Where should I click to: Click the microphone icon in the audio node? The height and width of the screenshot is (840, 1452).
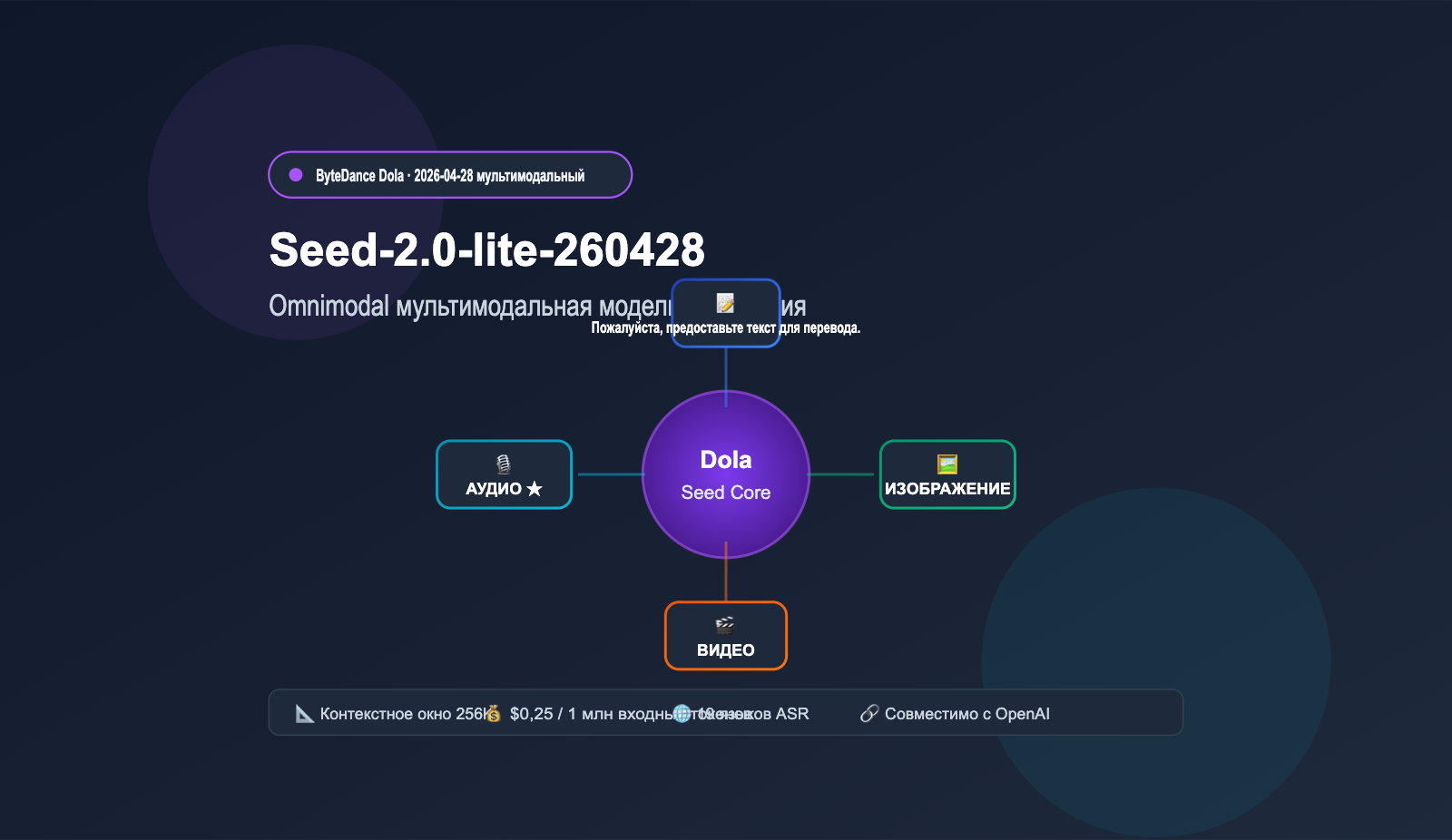504,464
